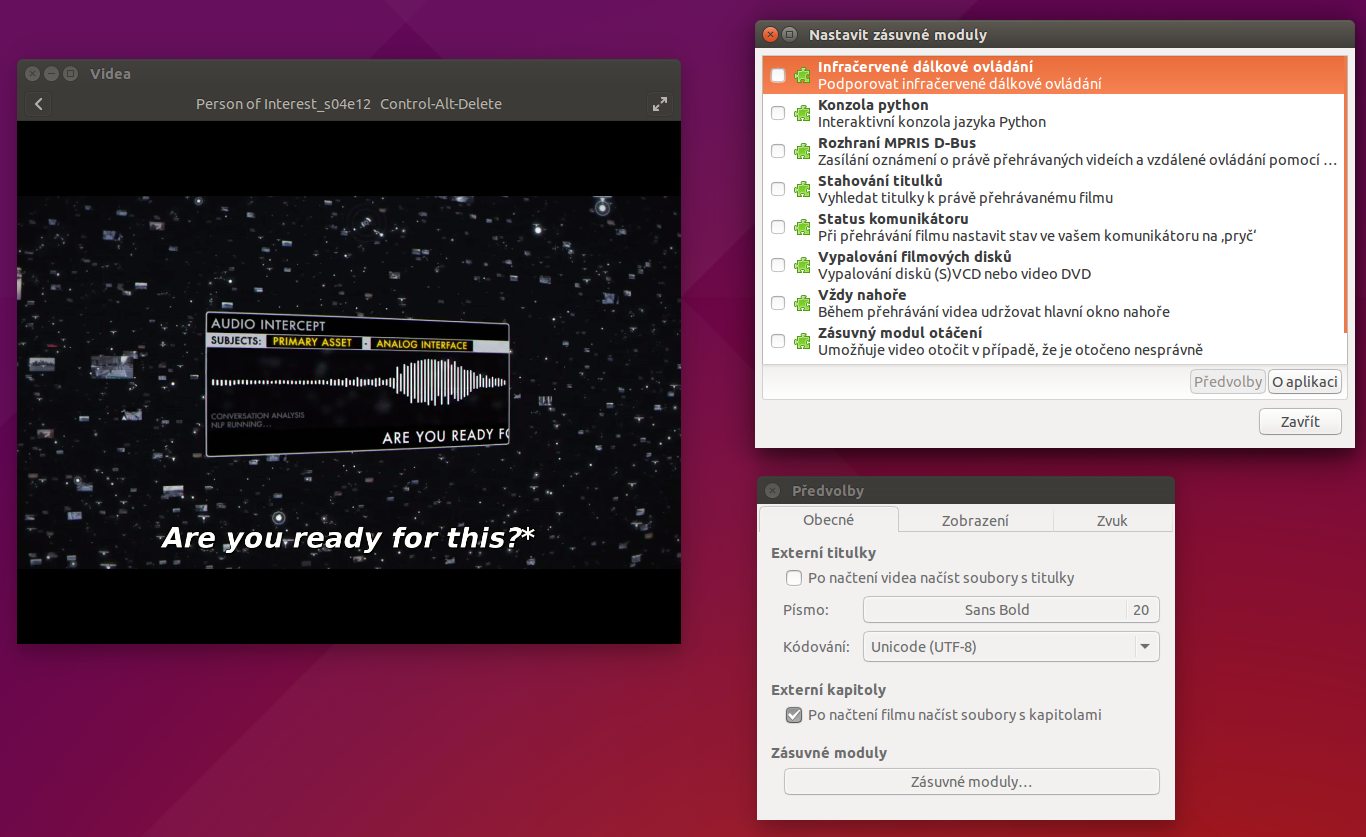Enable Infračervené dálkové ovládání plugin checkbox
Viewport: 1366px width, 837px height.
(778, 75)
